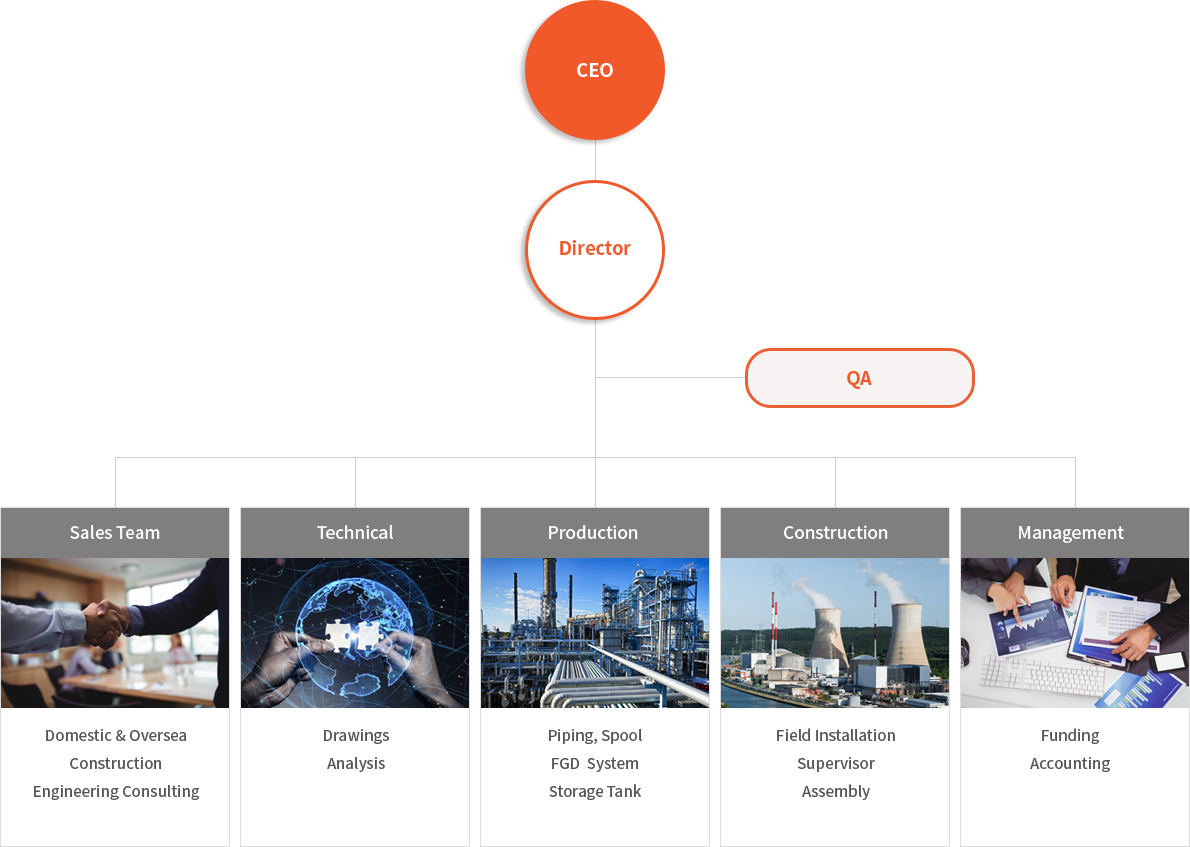1190x847 pixels.
Task: Select the Technical department header
Action: 355,533
